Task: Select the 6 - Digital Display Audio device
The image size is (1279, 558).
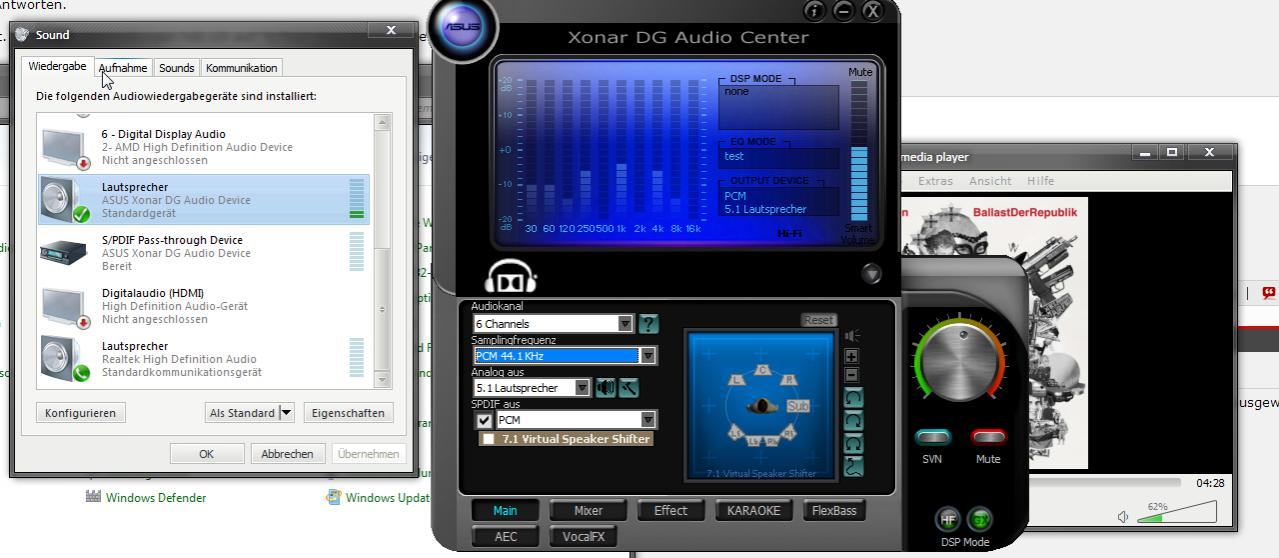Action: [x=204, y=147]
